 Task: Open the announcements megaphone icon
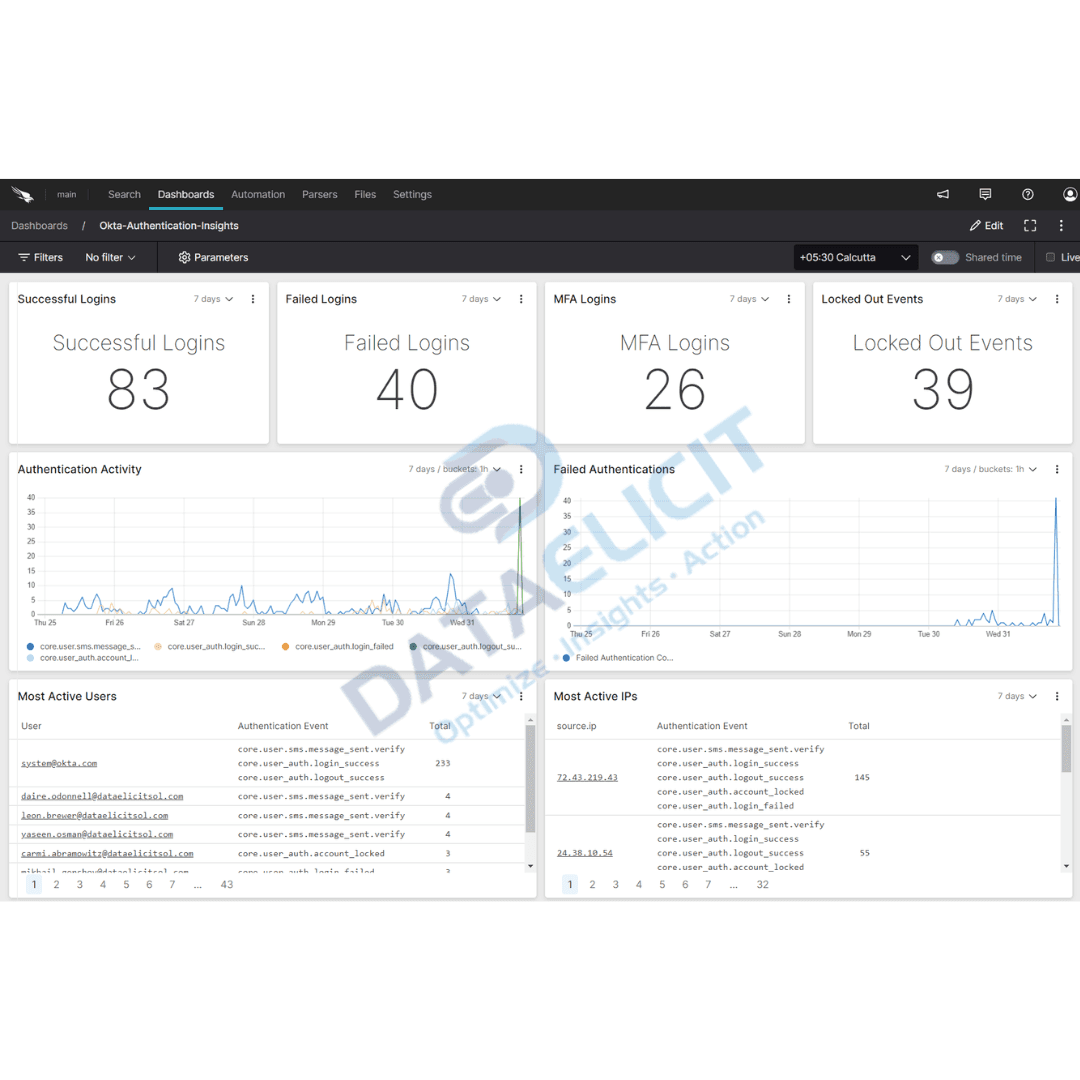(x=942, y=194)
